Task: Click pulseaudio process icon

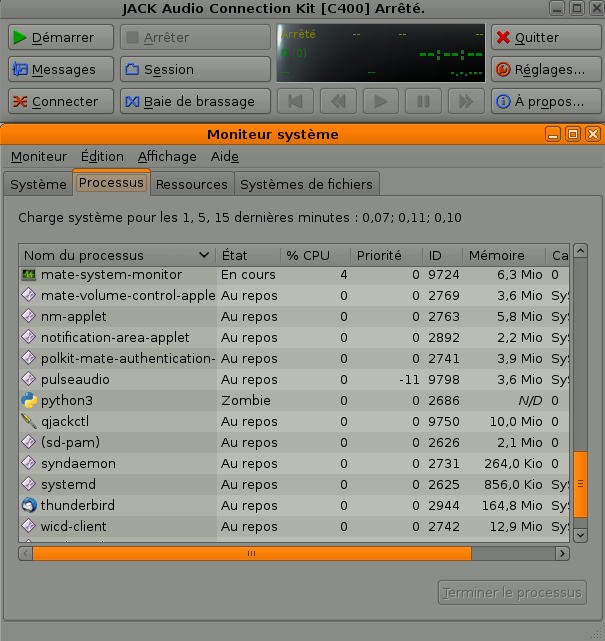Action: coord(29,379)
